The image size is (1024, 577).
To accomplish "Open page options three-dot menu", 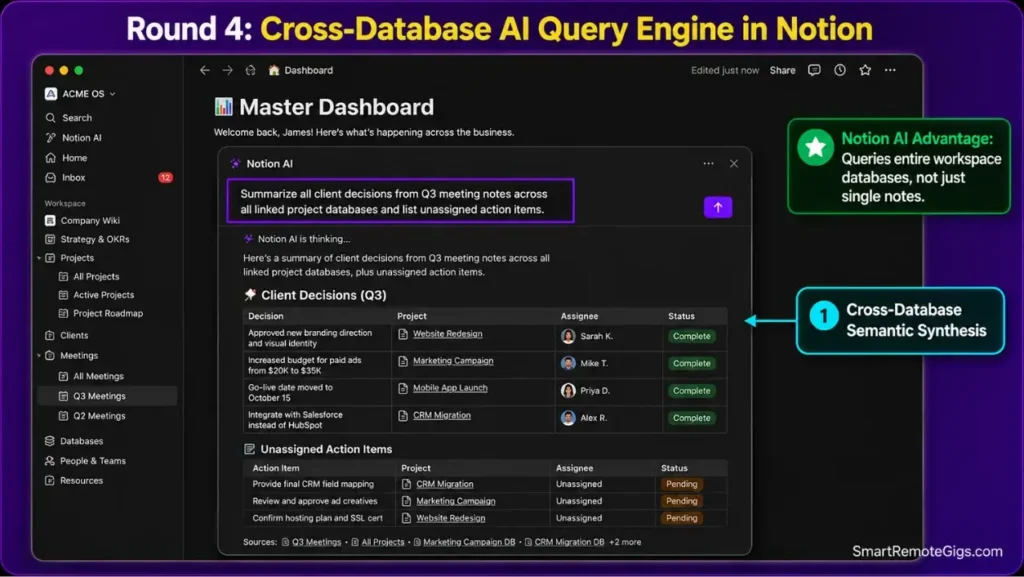I will tap(890, 70).
